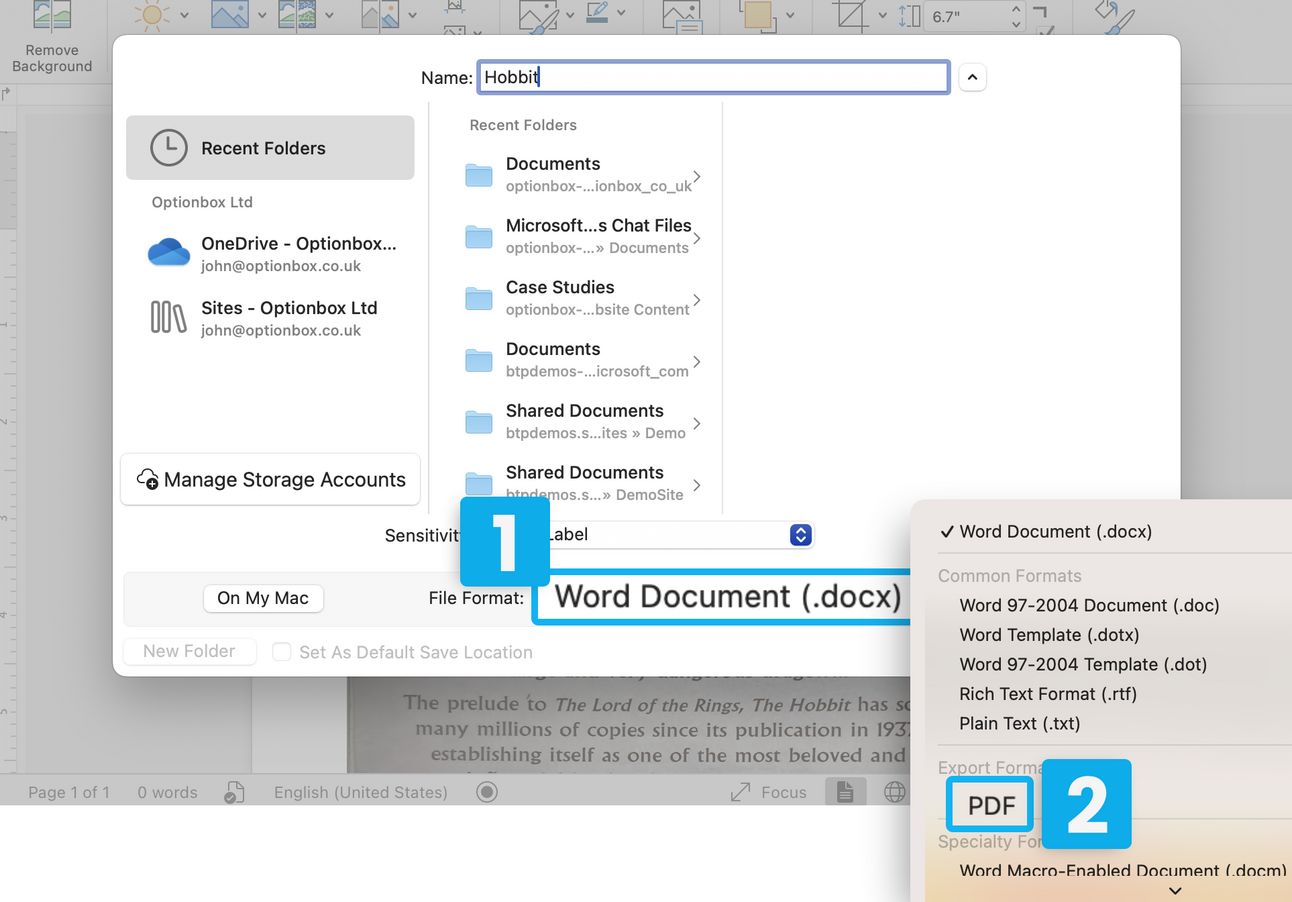
Task: Open the Sensitivity Label dropdown
Action: pos(799,535)
